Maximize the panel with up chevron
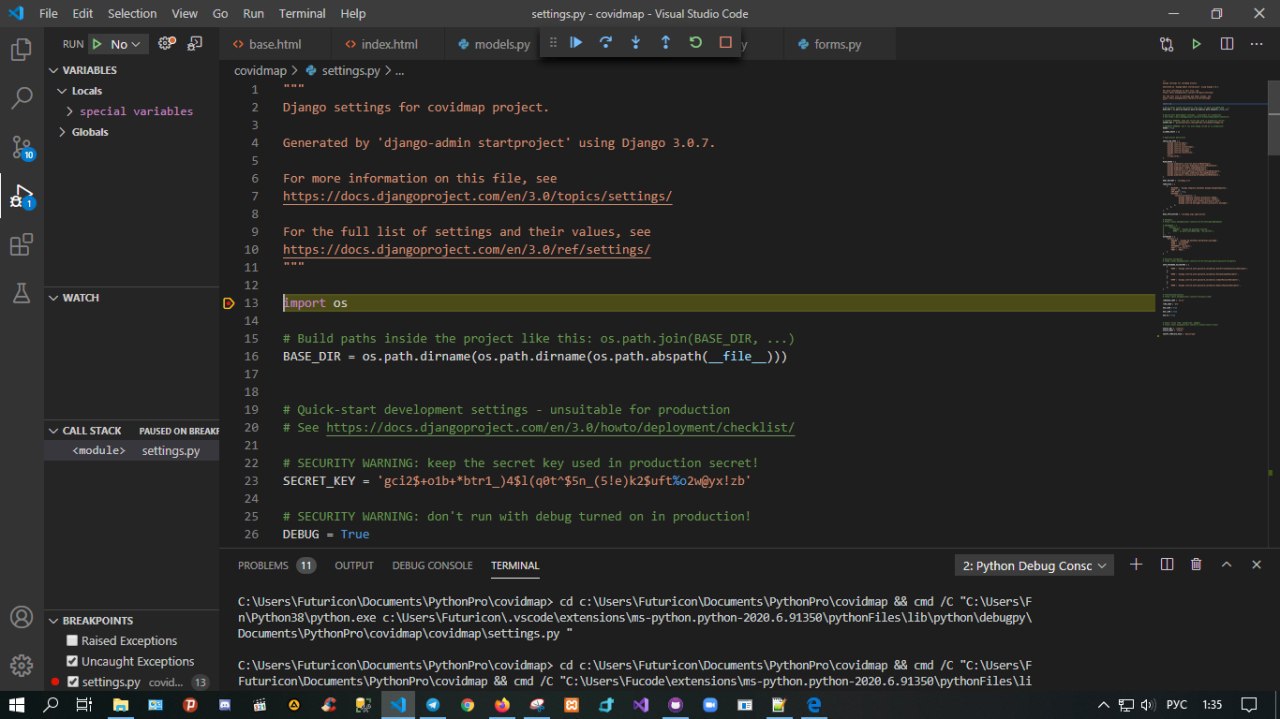The width and height of the screenshot is (1280, 719). tap(1226, 565)
